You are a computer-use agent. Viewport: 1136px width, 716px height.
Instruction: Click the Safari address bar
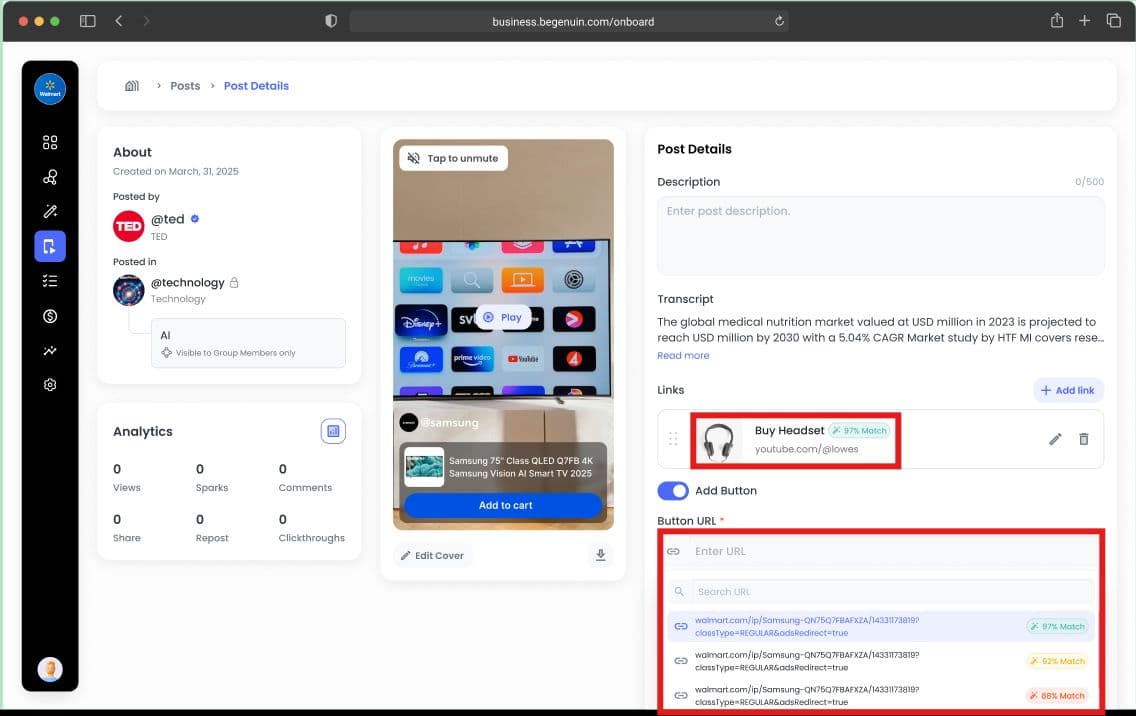(x=569, y=21)
